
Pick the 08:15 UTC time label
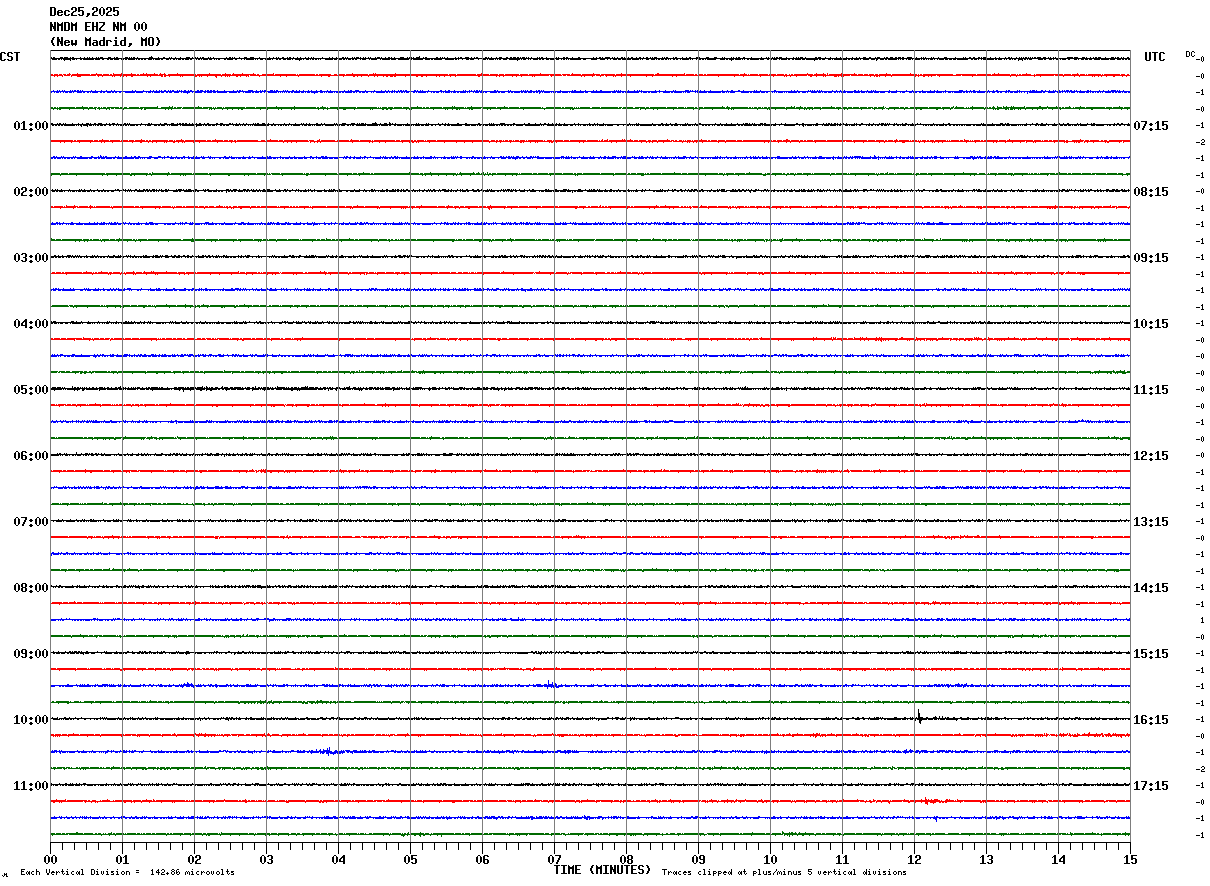(1151, 192)
